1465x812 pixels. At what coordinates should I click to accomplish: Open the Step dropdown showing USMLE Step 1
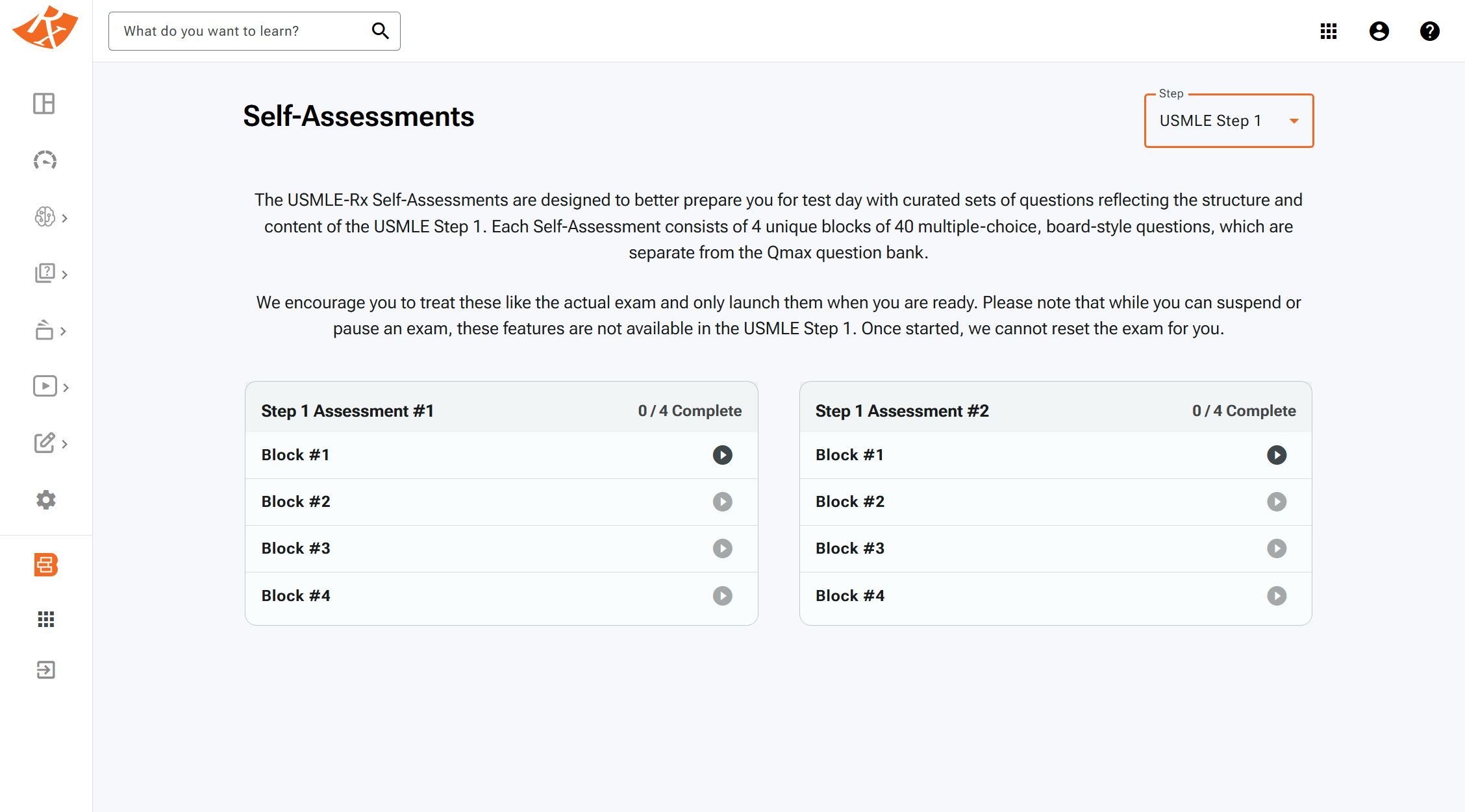point(1229,121)
